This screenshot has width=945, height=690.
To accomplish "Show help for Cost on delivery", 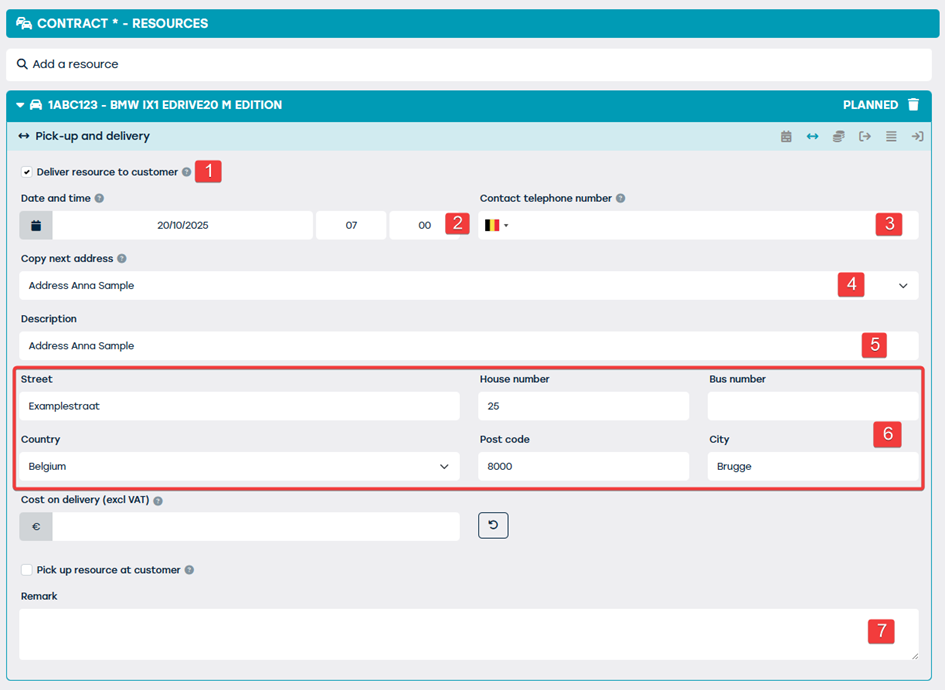I will click(x=158, y=501).
